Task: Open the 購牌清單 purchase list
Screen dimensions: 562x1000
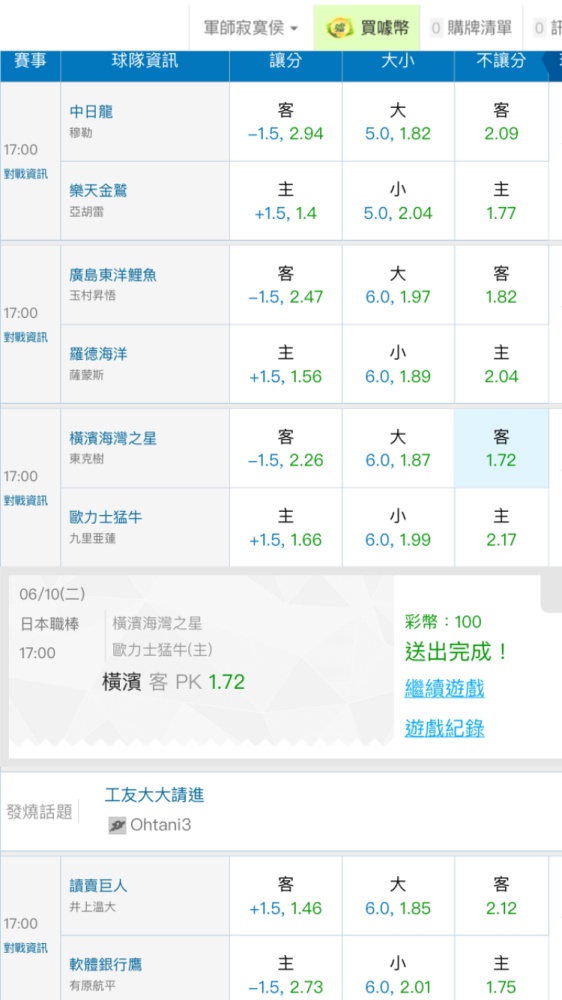Action: [471, 28]
